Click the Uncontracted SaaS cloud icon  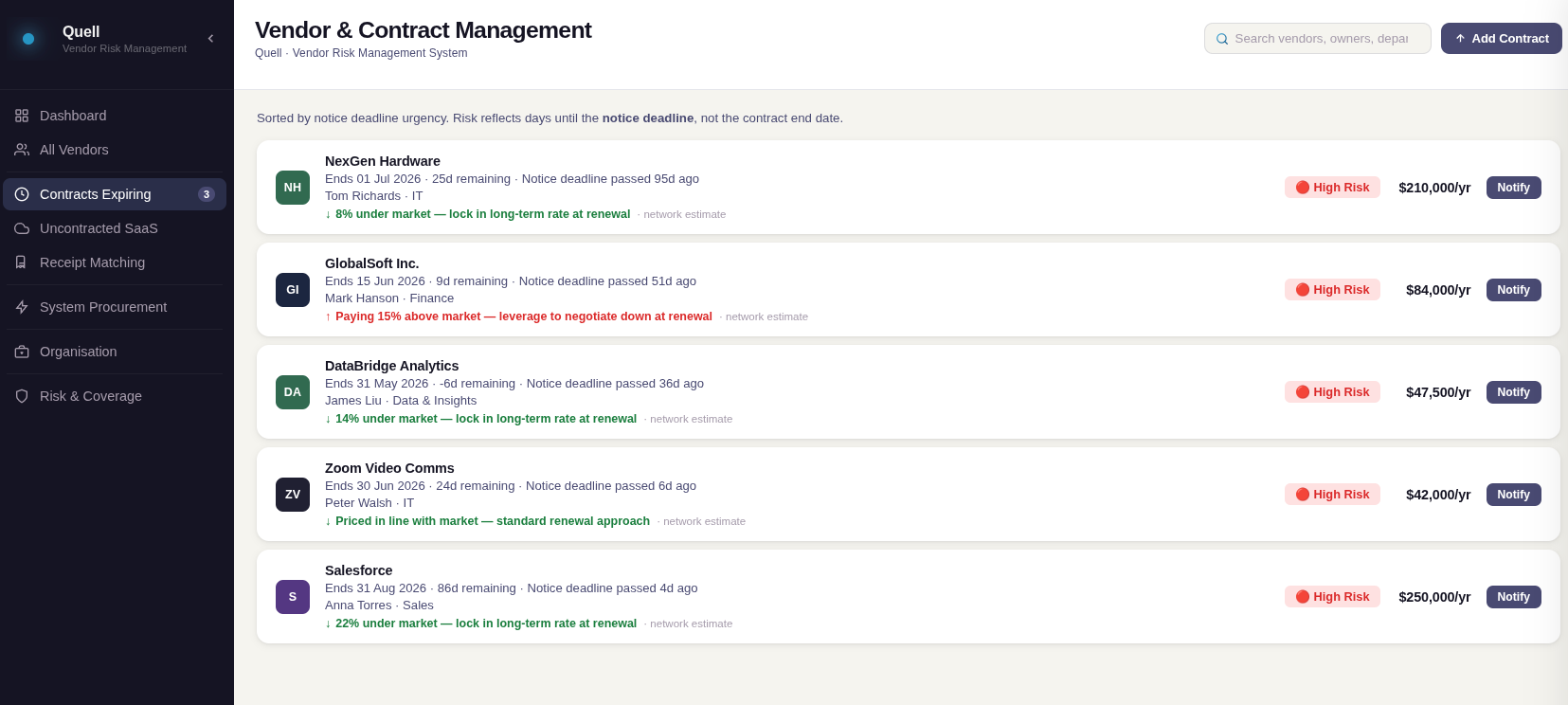pos(22,228)
